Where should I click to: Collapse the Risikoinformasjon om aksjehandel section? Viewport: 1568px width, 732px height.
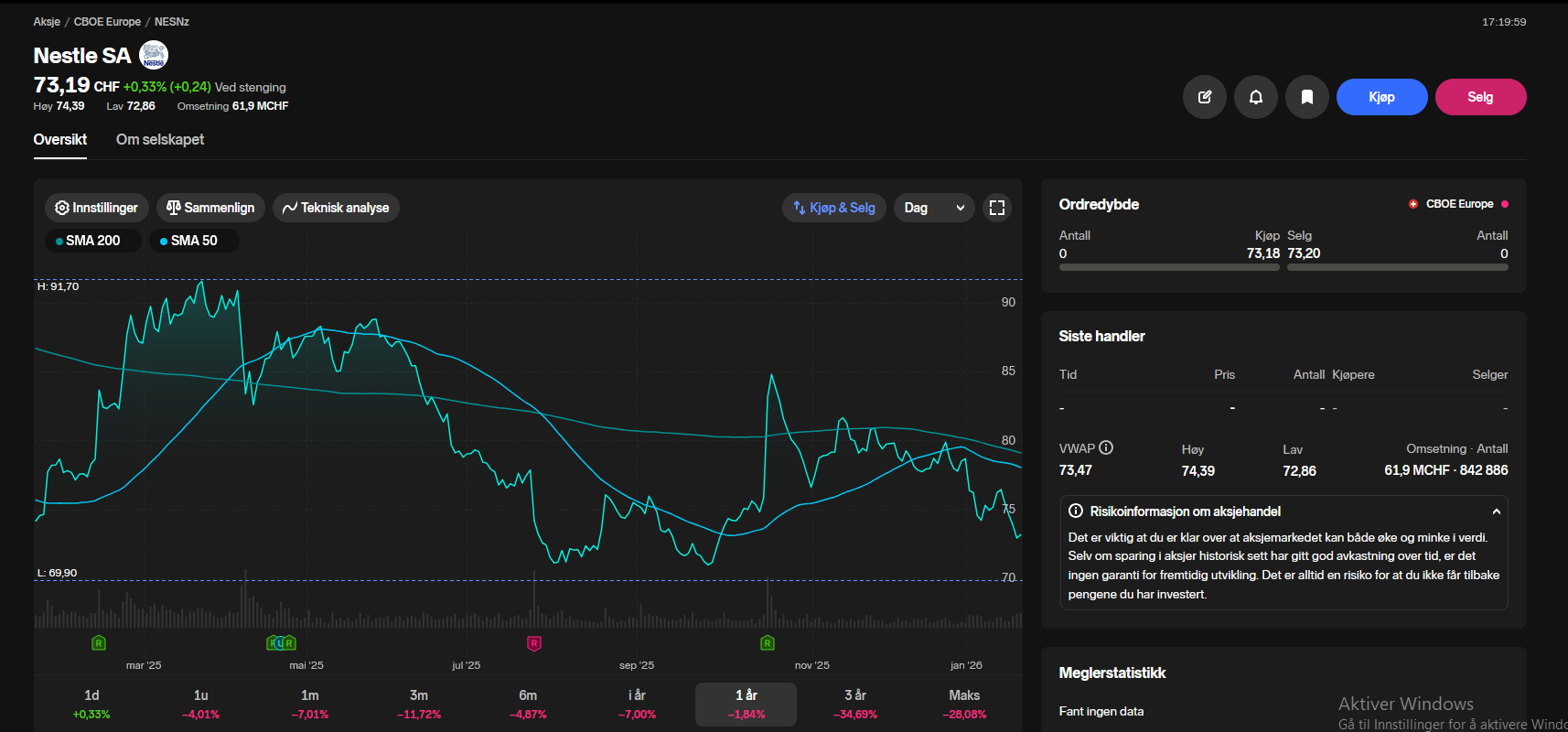pos(1497,511)
